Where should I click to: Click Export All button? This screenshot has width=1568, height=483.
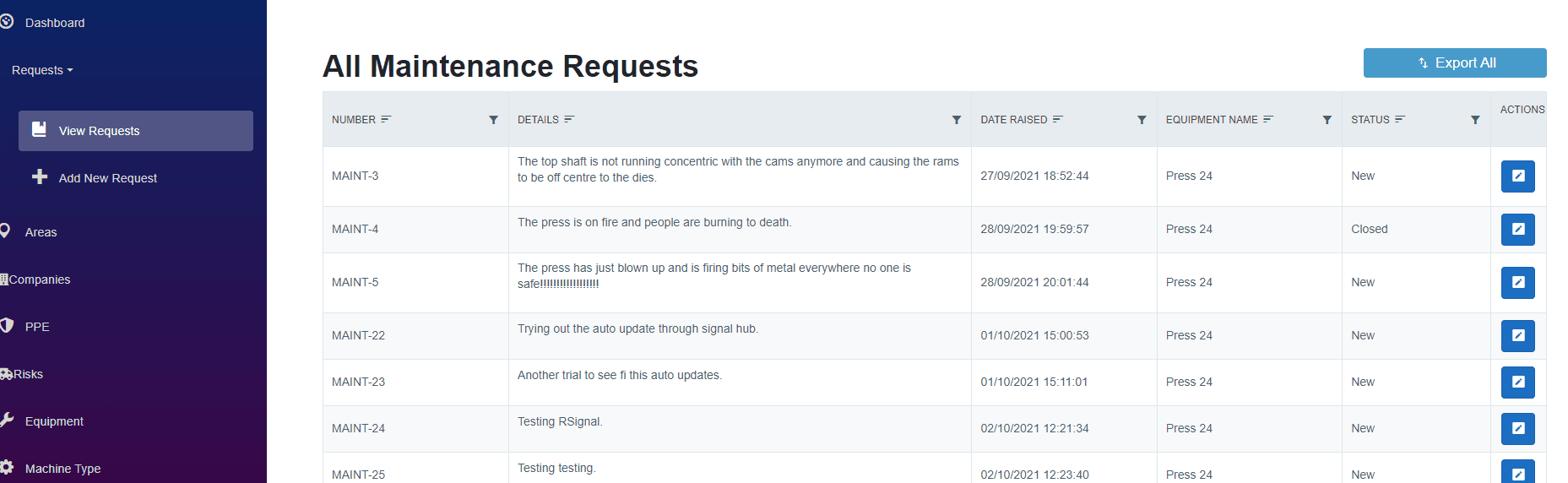coord(1454,63)
